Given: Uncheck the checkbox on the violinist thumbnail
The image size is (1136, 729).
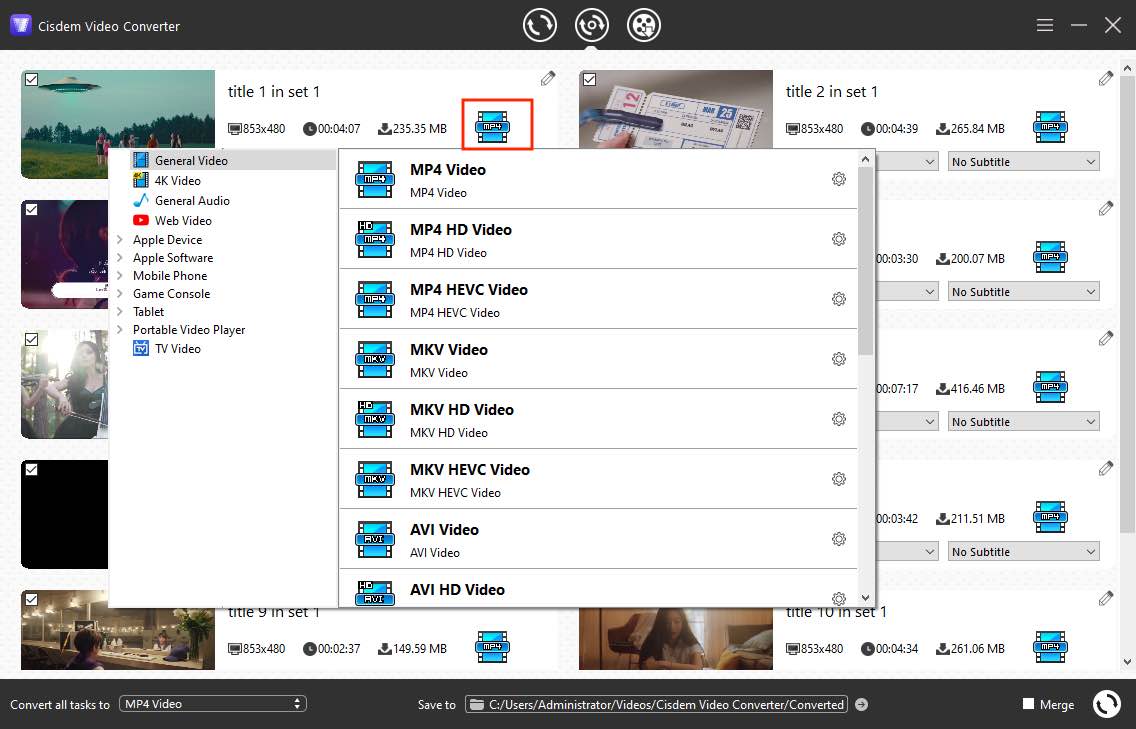Looking at the screenshot, I should pos(31,339).
